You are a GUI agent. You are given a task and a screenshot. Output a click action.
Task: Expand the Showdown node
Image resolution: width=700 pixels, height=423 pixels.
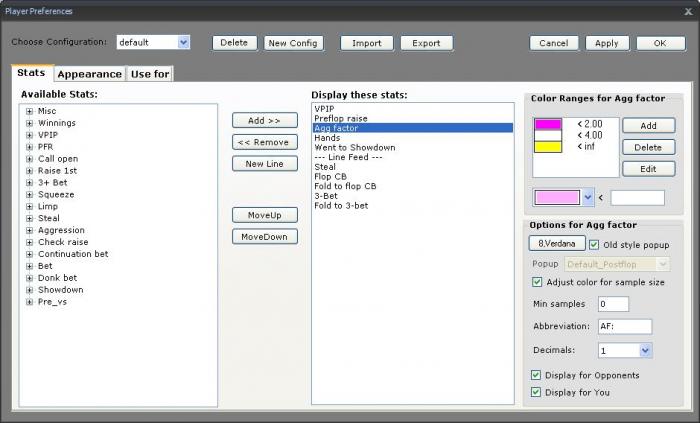29,290
